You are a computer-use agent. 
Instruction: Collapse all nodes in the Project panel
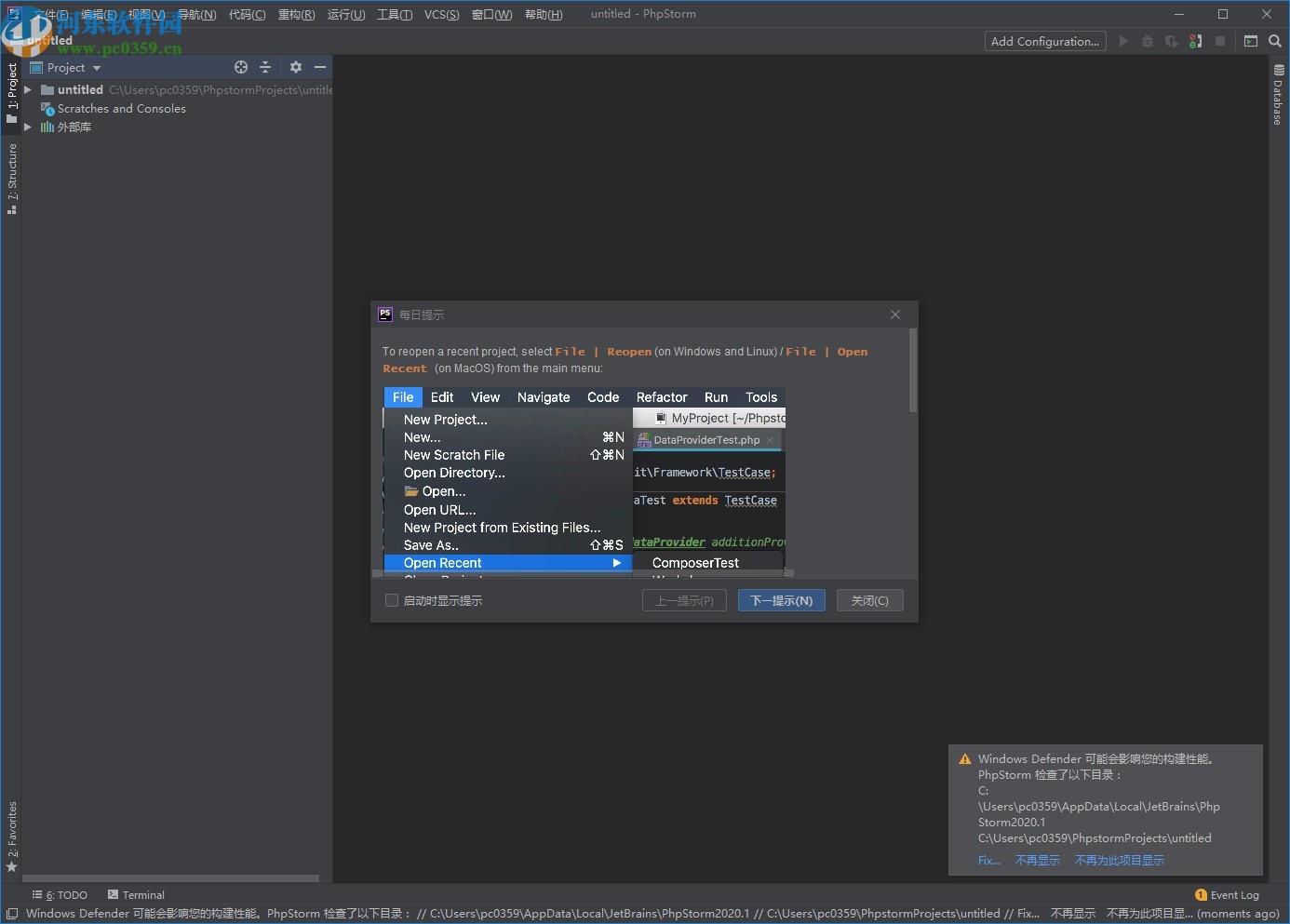(265, 67)
